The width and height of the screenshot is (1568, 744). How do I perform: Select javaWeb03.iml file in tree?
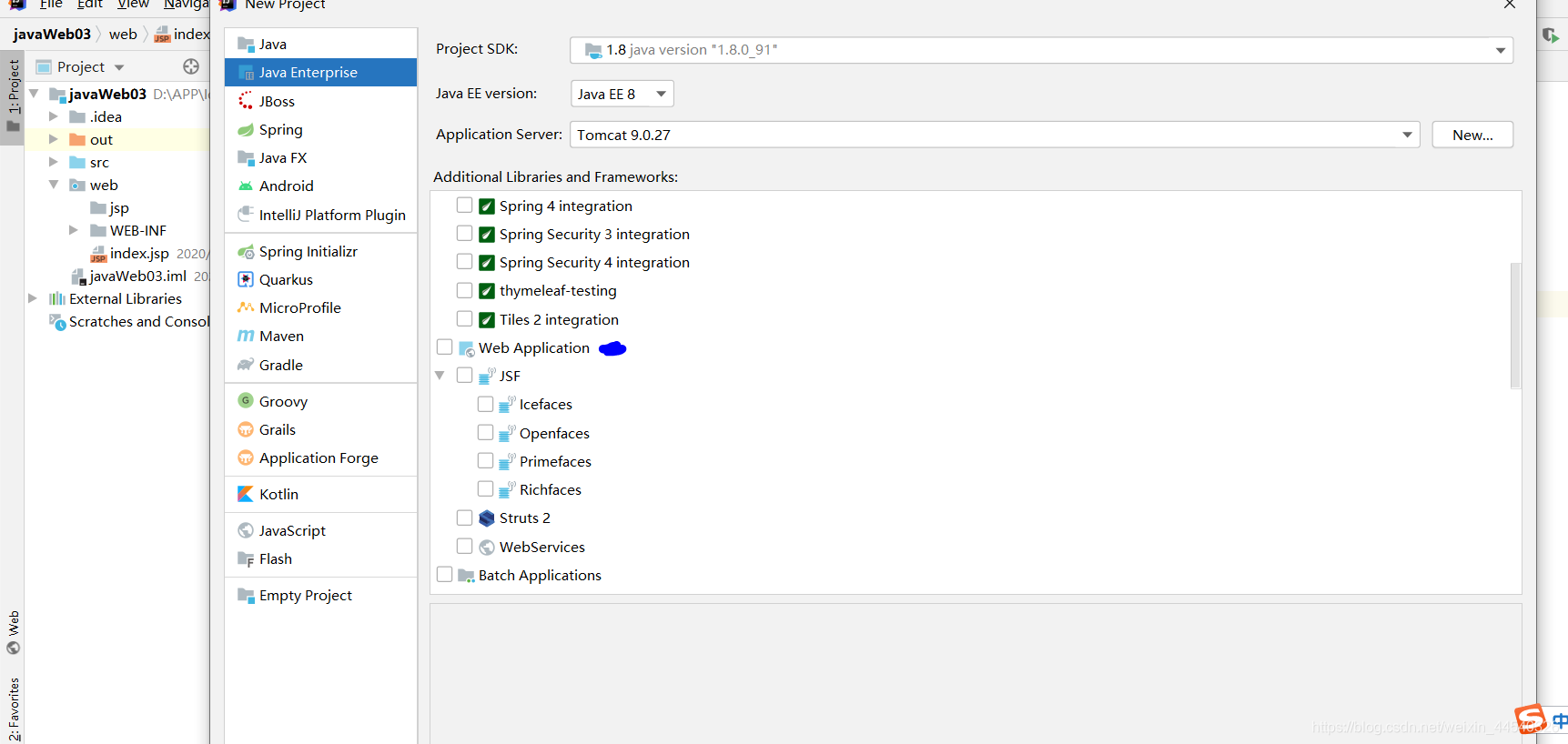[138, 276]
